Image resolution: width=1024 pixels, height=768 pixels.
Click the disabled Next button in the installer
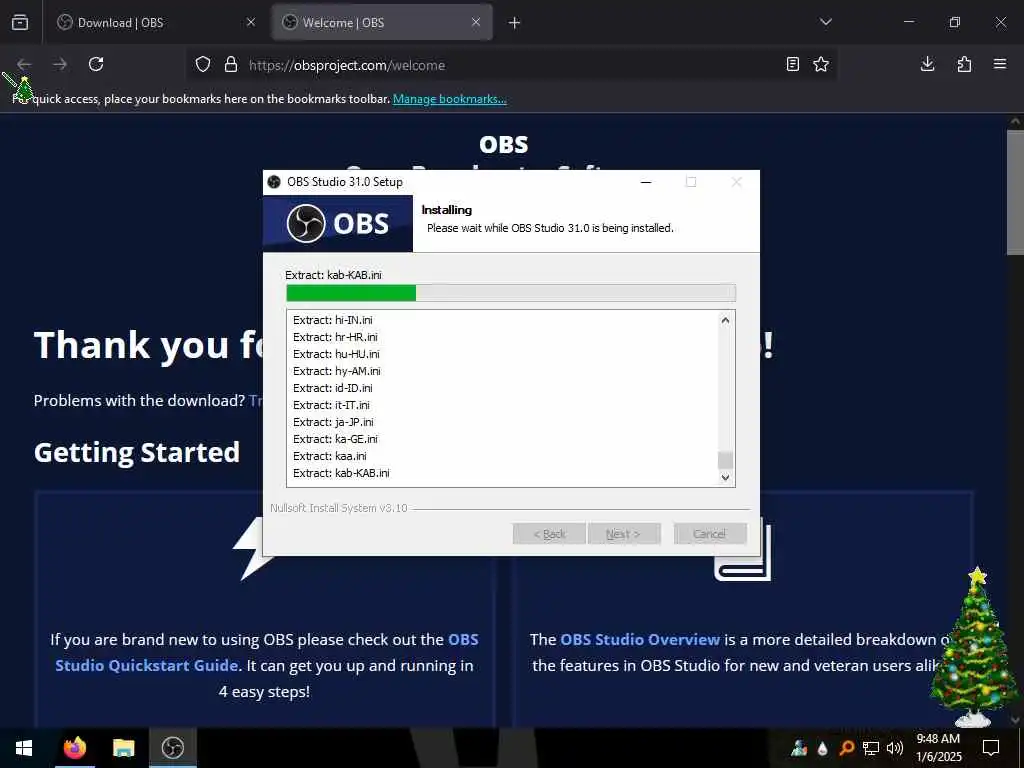tap(624, 534)
